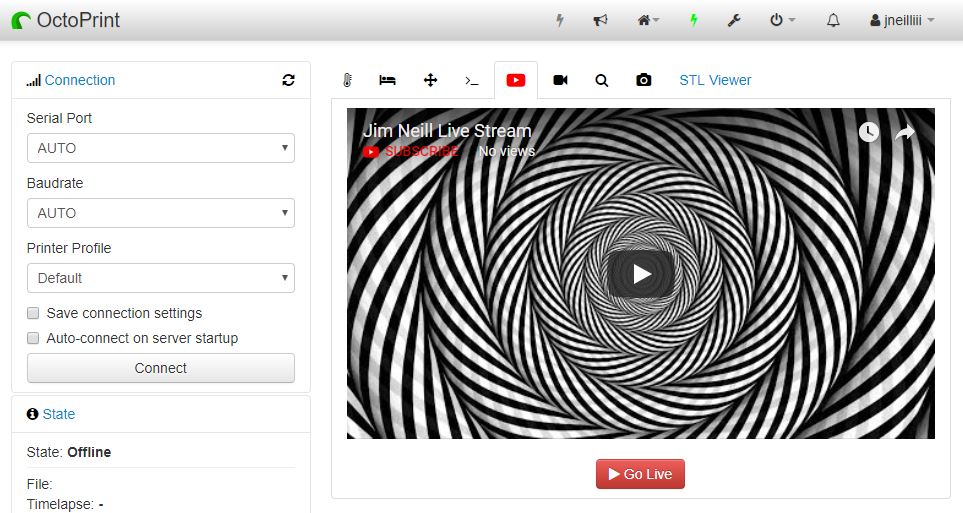
Task: Refresh serial ports with the refresh icon
Action: 288,80
